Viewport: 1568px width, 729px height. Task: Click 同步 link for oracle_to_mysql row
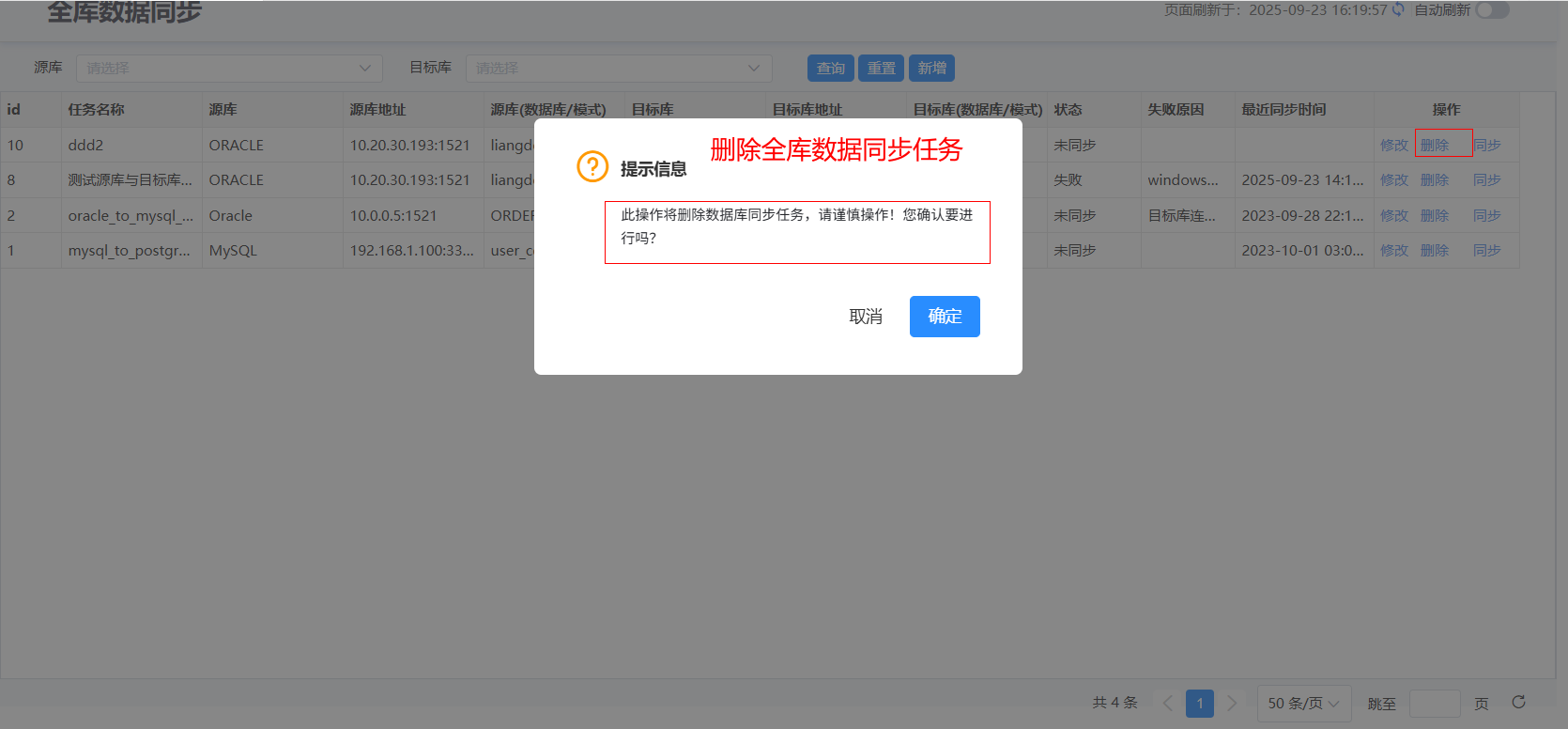1486,216
